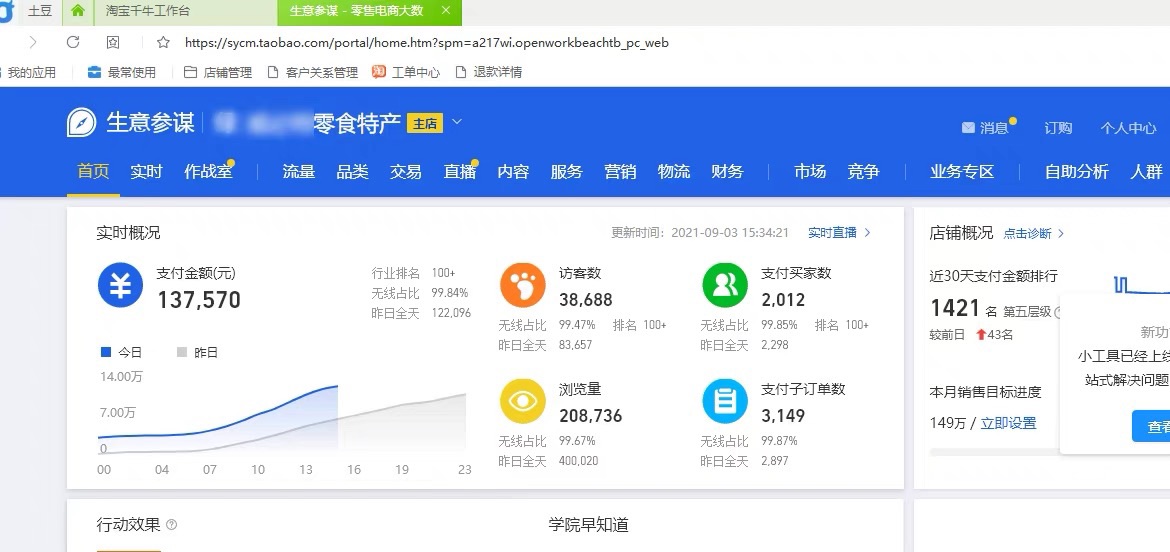This screenshot has width=1170, height=552.
Task: Open the 首页 nav tab
Action: 93,172
